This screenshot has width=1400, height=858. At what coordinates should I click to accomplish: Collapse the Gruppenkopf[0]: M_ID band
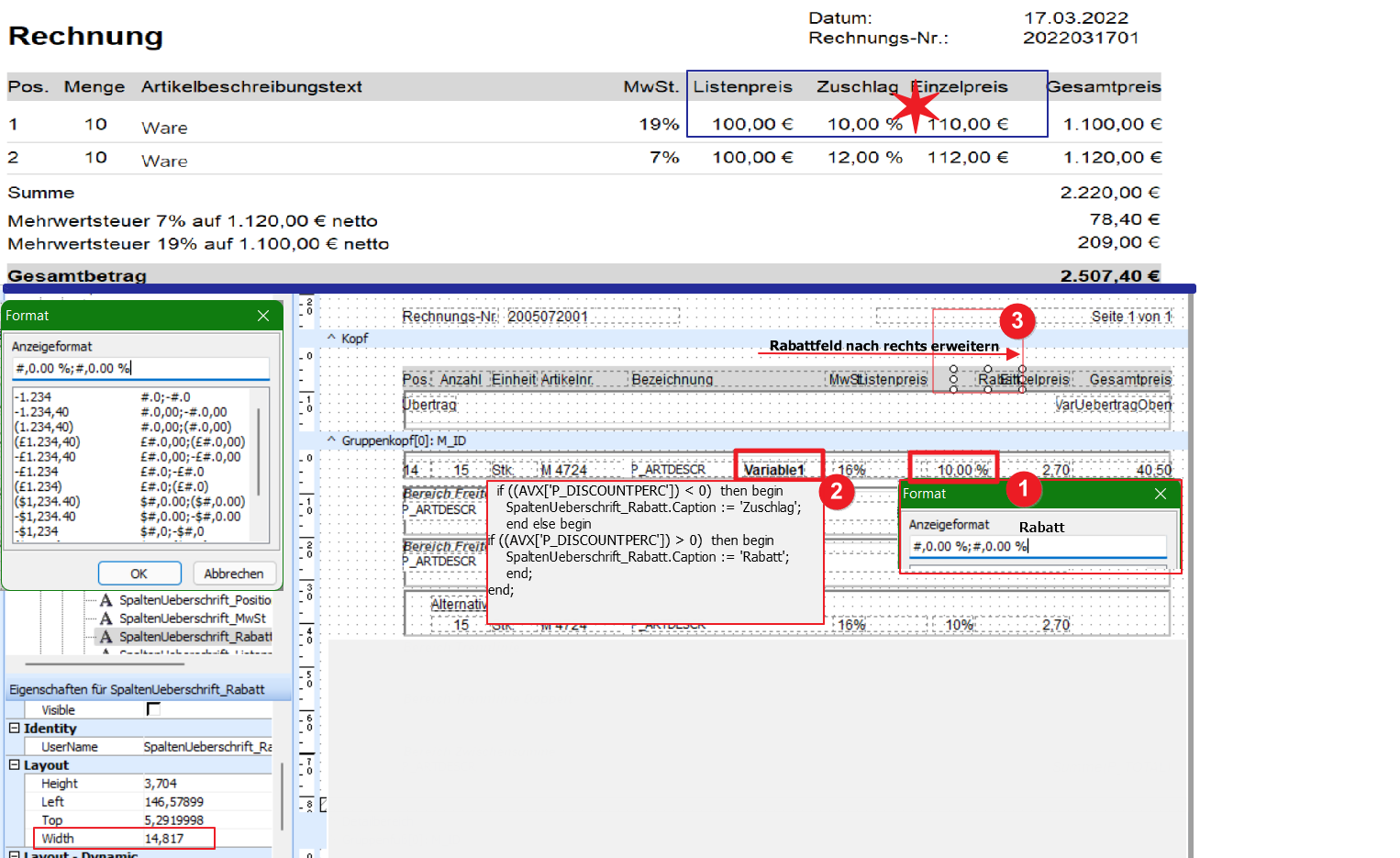[331, 440]
